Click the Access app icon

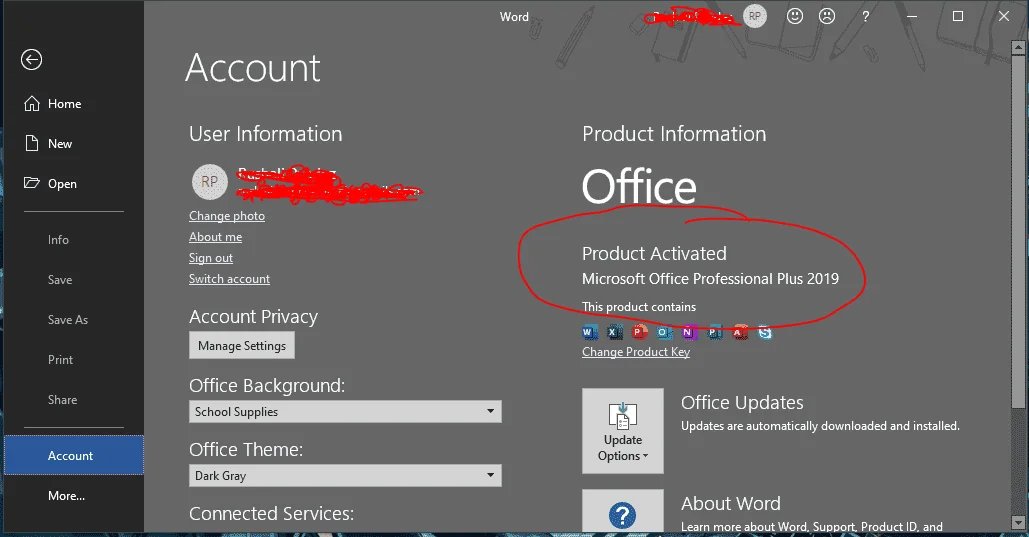click(740, 332)
